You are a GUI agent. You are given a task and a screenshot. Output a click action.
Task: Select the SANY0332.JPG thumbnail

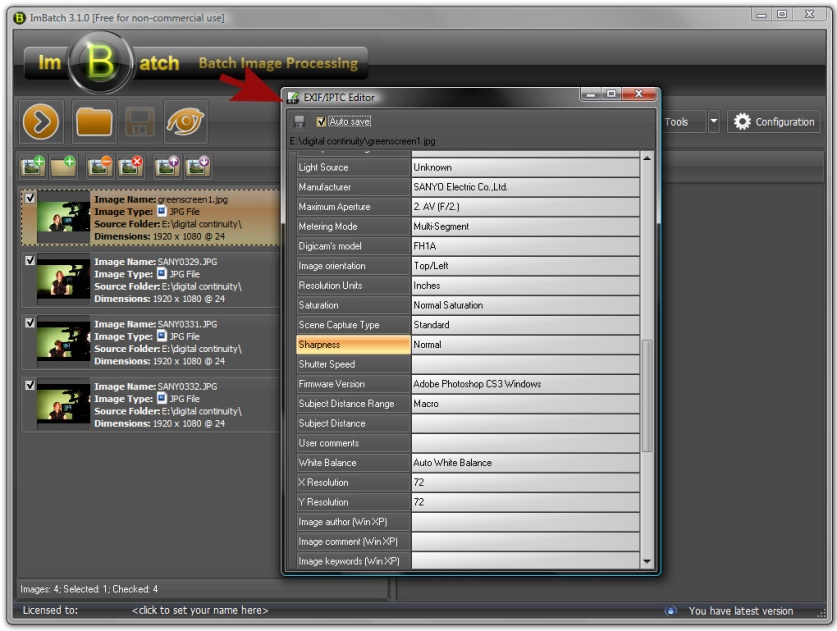click(x=63, y=404)
